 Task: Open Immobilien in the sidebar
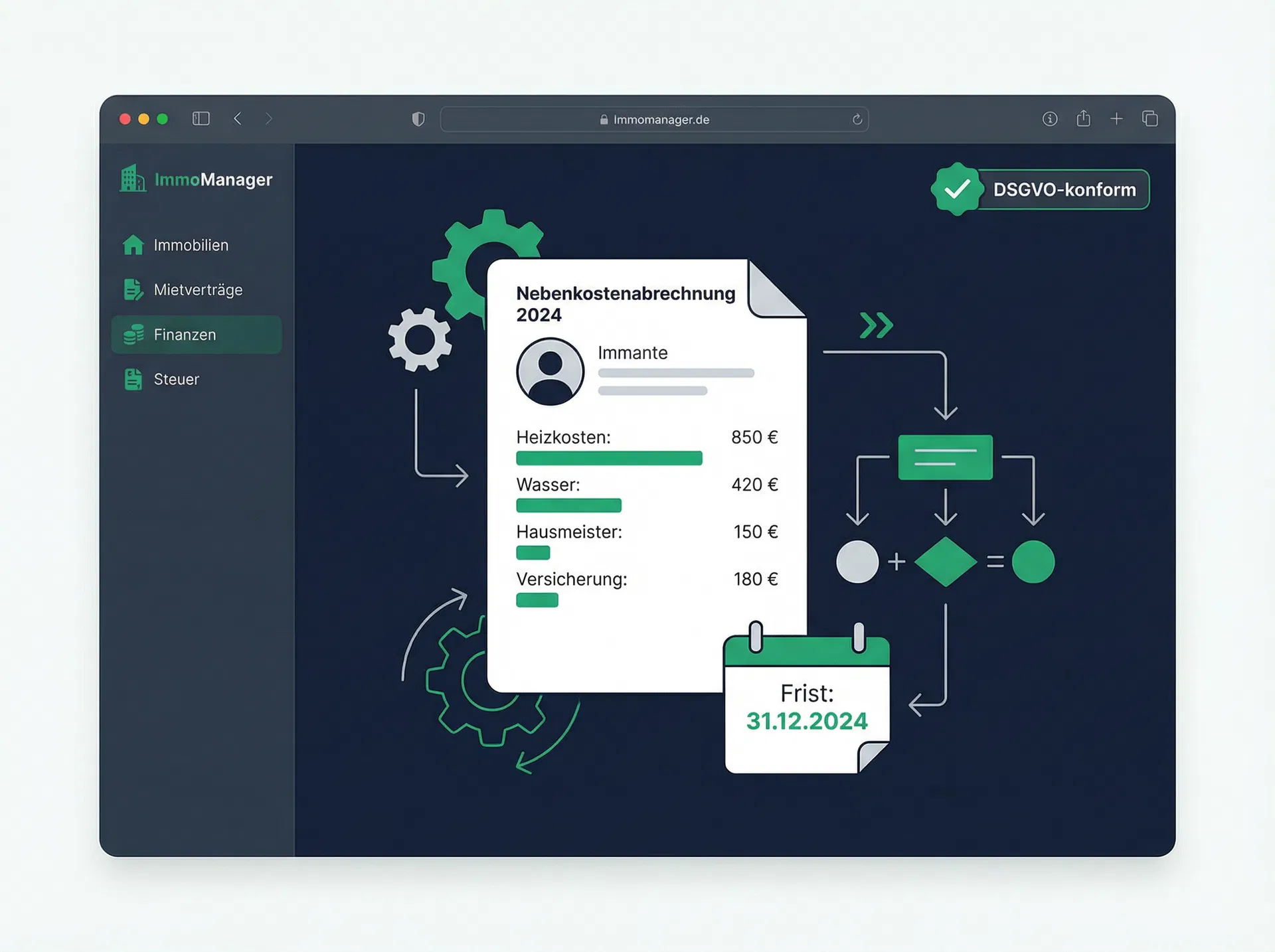coord(191,245)
